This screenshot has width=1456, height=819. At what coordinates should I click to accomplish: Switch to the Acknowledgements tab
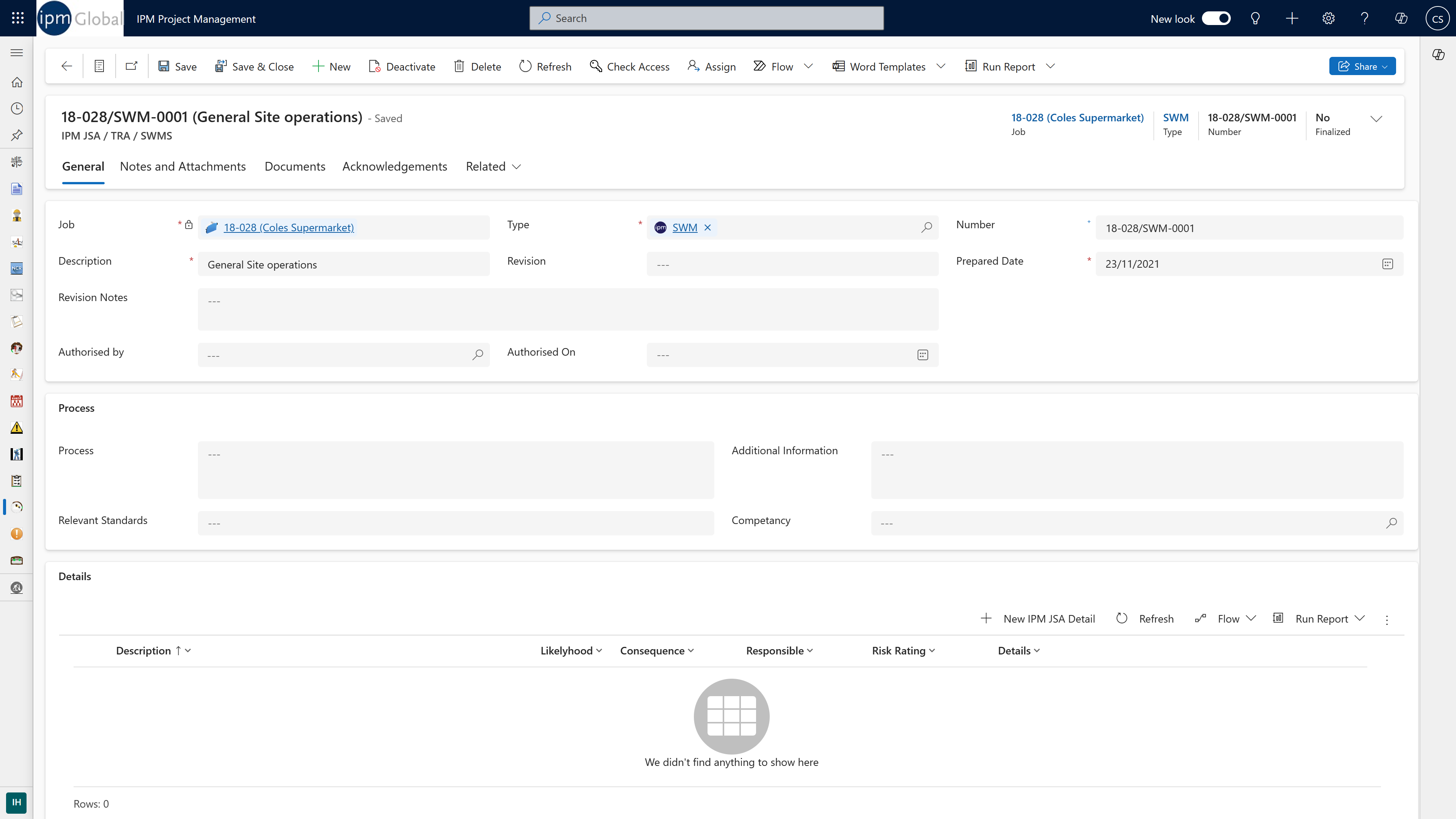pos(394,167)
